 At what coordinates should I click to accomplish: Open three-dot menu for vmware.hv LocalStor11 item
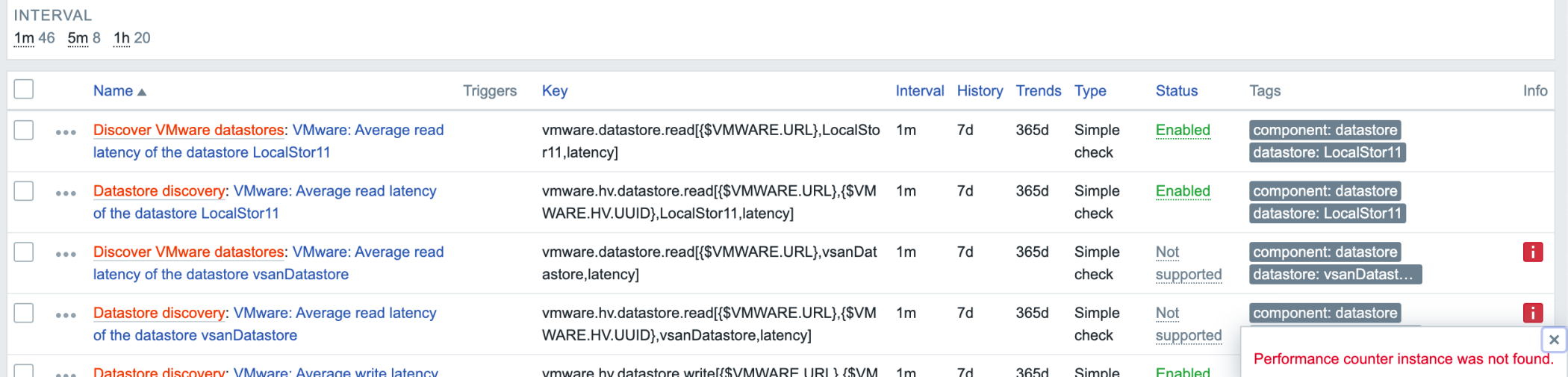[66, 193]
